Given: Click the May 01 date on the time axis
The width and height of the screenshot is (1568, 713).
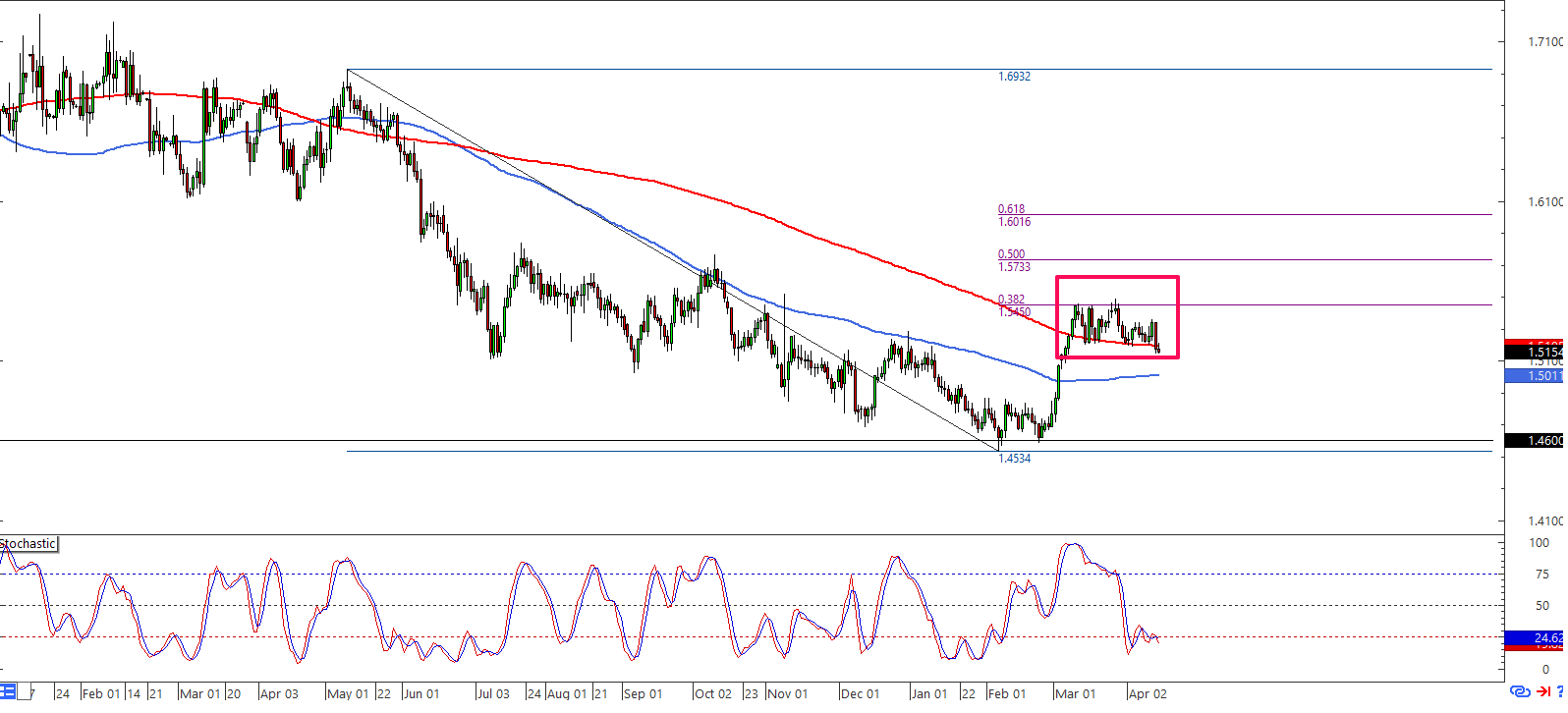Looking at the screenshot, I should [x=349, y=693].
